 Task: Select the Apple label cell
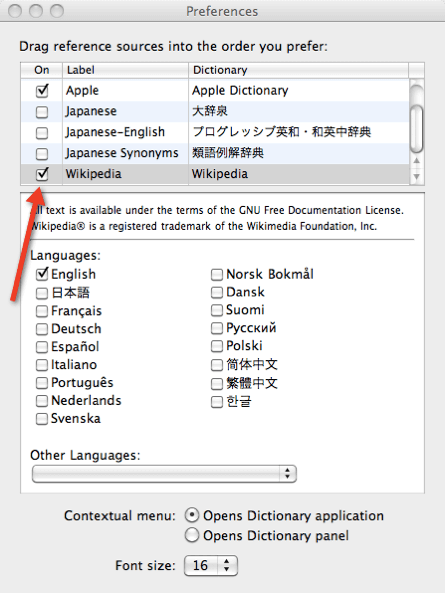[125, 91]
